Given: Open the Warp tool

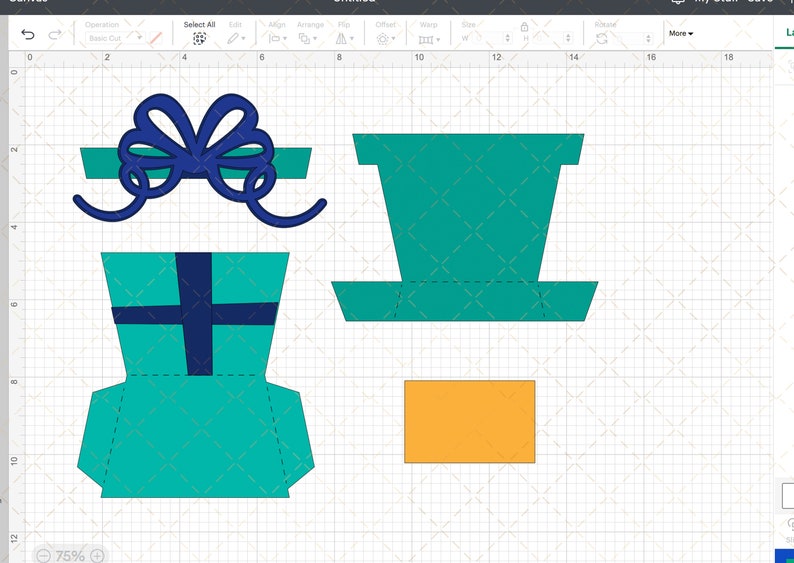Looking at the screenshot, I should (x=429, y=39).
